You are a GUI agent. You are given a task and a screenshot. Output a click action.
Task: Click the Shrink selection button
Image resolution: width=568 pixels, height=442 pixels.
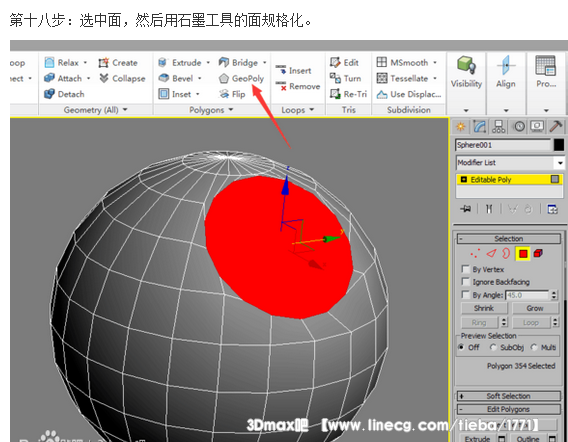click(x=484, y=308)
